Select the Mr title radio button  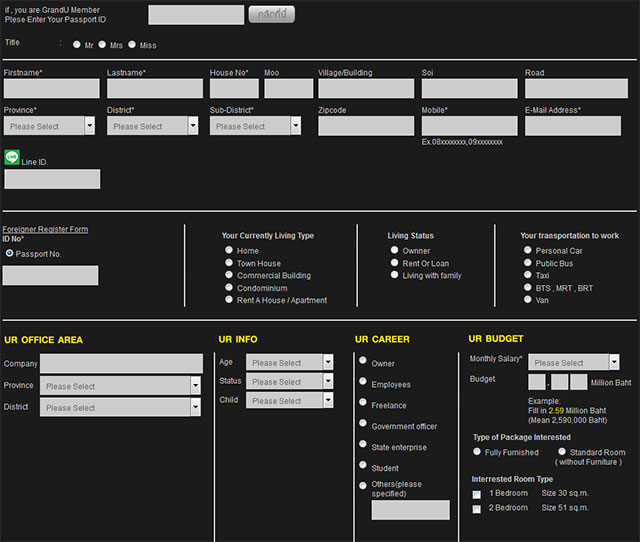[77, 45]
